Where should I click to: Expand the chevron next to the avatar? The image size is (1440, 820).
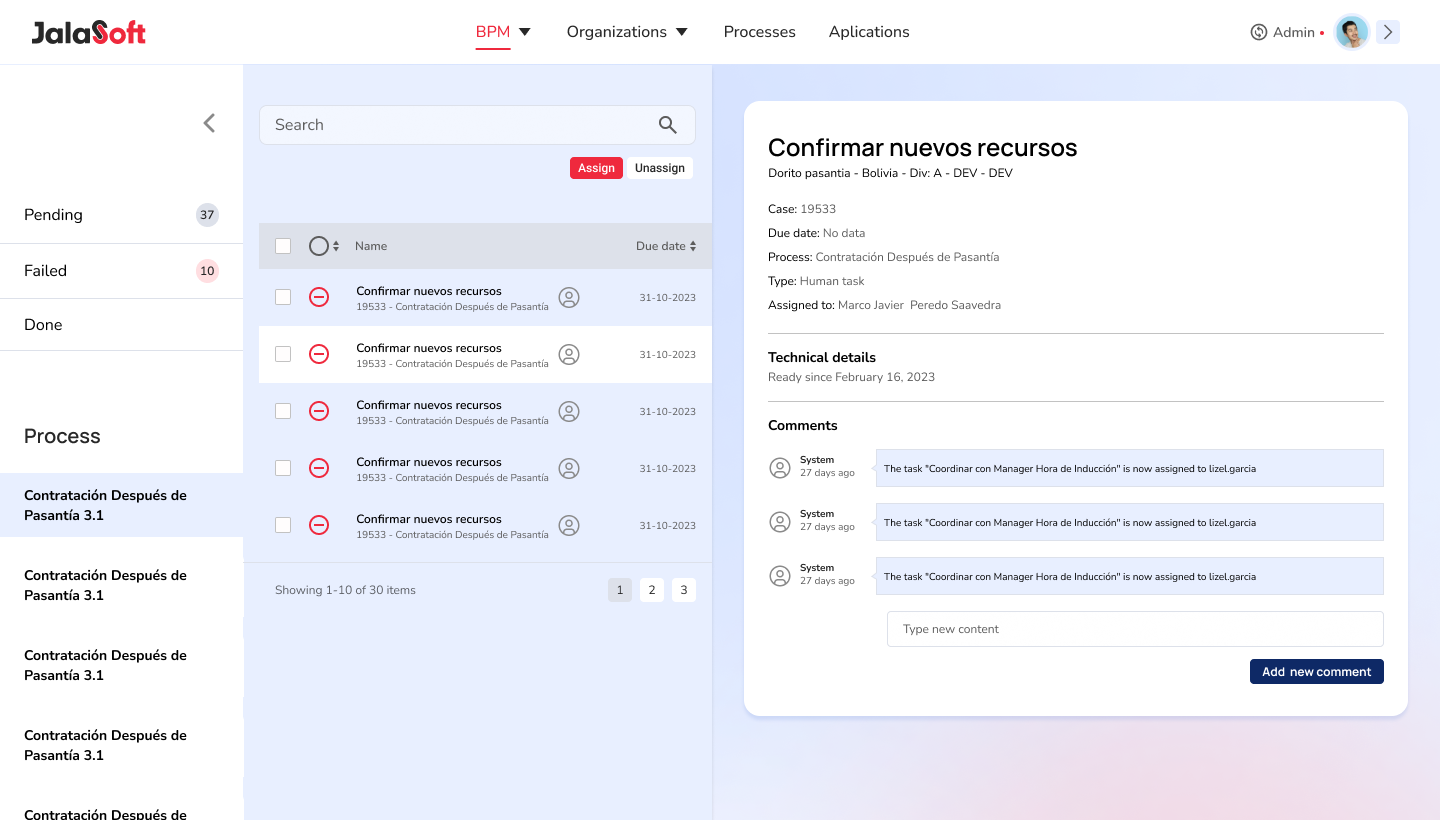(1388, 32)
